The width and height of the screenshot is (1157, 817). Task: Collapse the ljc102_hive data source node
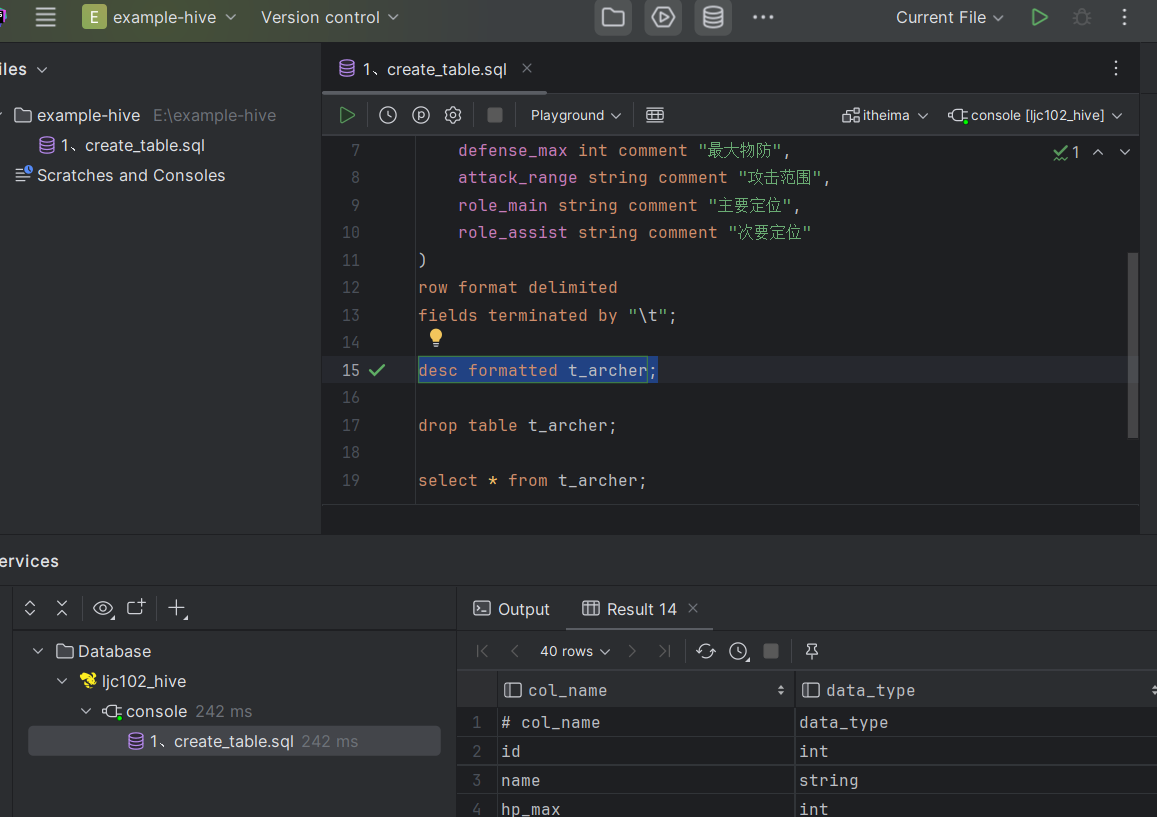coord(62,681)
